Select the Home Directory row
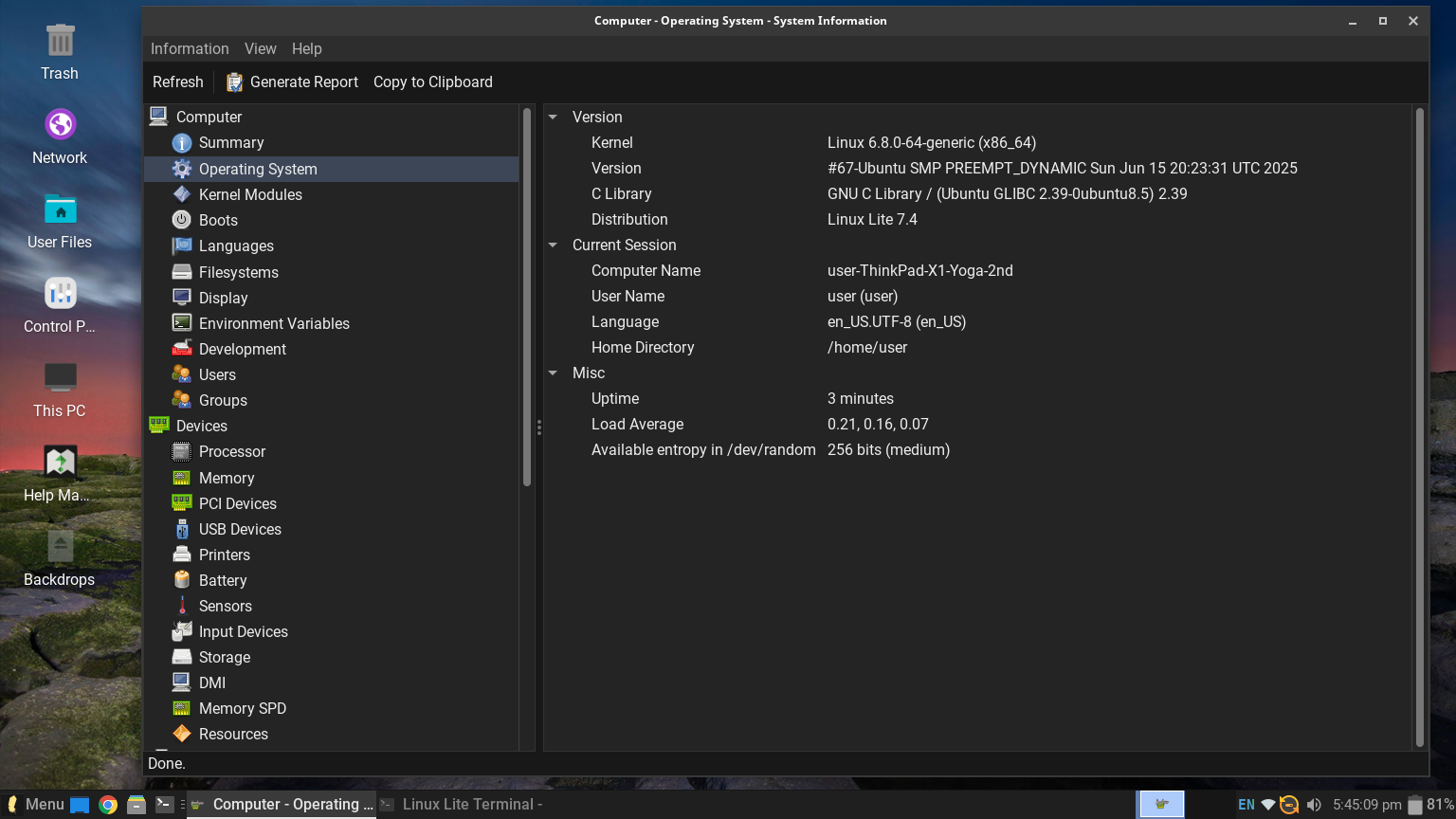This screenshot has height=819, width=1456. pyautogui.click(x=976, y=348)
